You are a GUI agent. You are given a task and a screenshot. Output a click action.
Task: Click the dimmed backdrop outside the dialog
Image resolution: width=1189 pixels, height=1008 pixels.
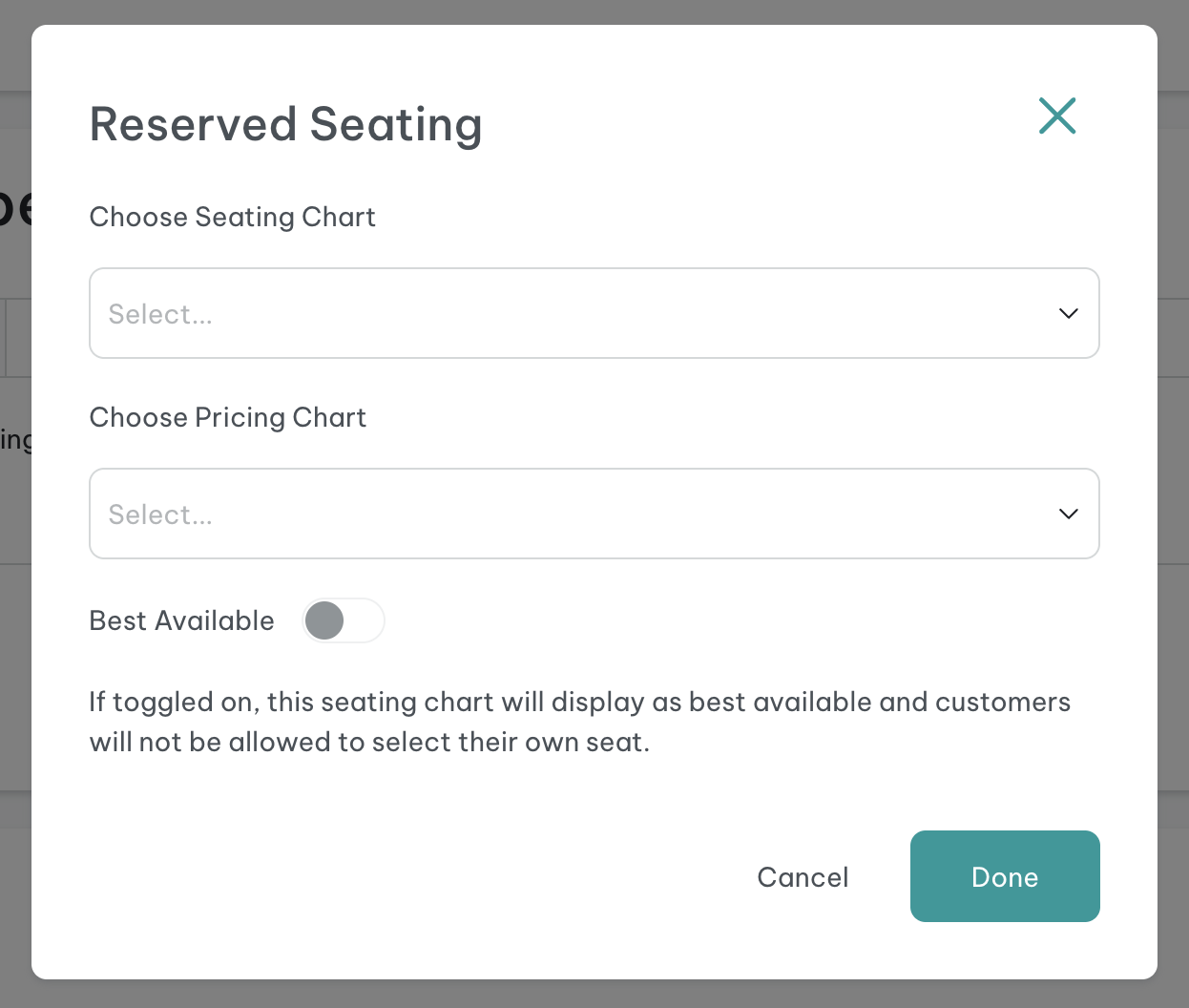point(592,11)
